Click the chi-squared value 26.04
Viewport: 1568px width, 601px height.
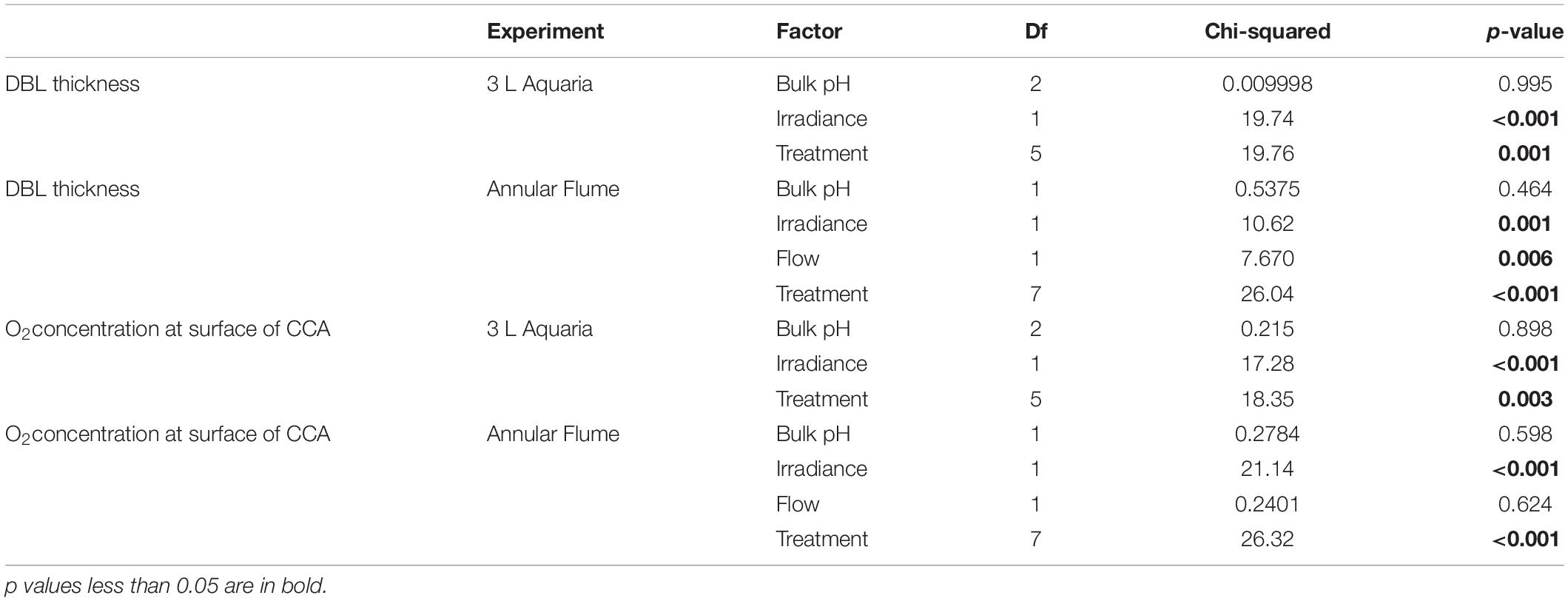(x=1267, y=294)
